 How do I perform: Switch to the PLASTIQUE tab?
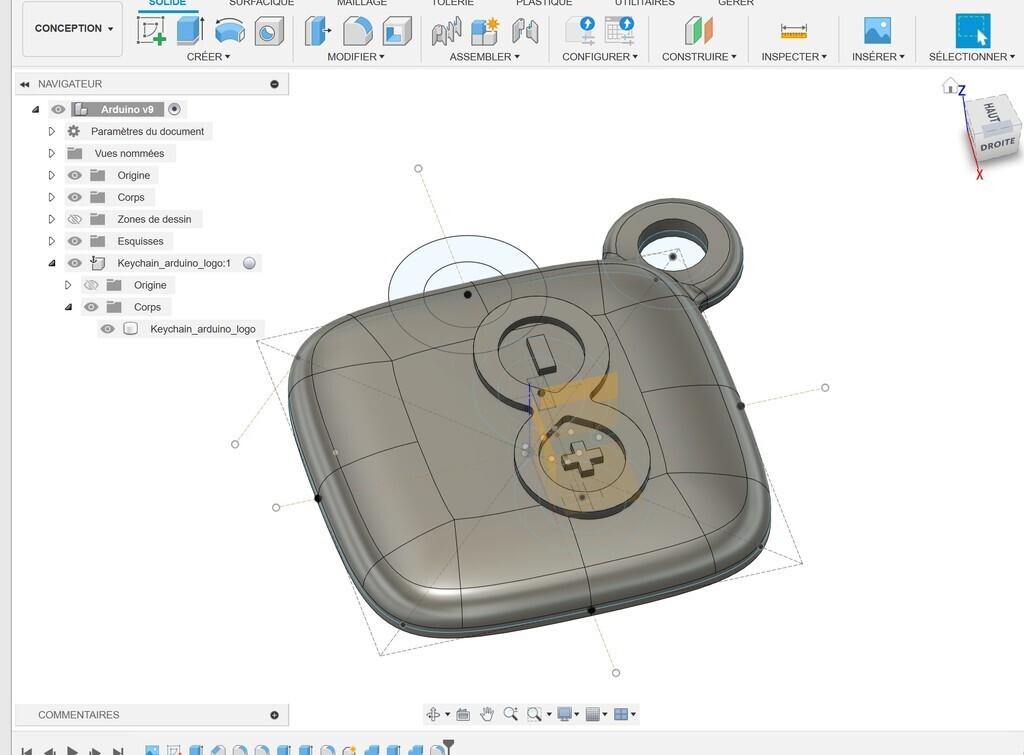pyautogui.click(x=544, y=3)
